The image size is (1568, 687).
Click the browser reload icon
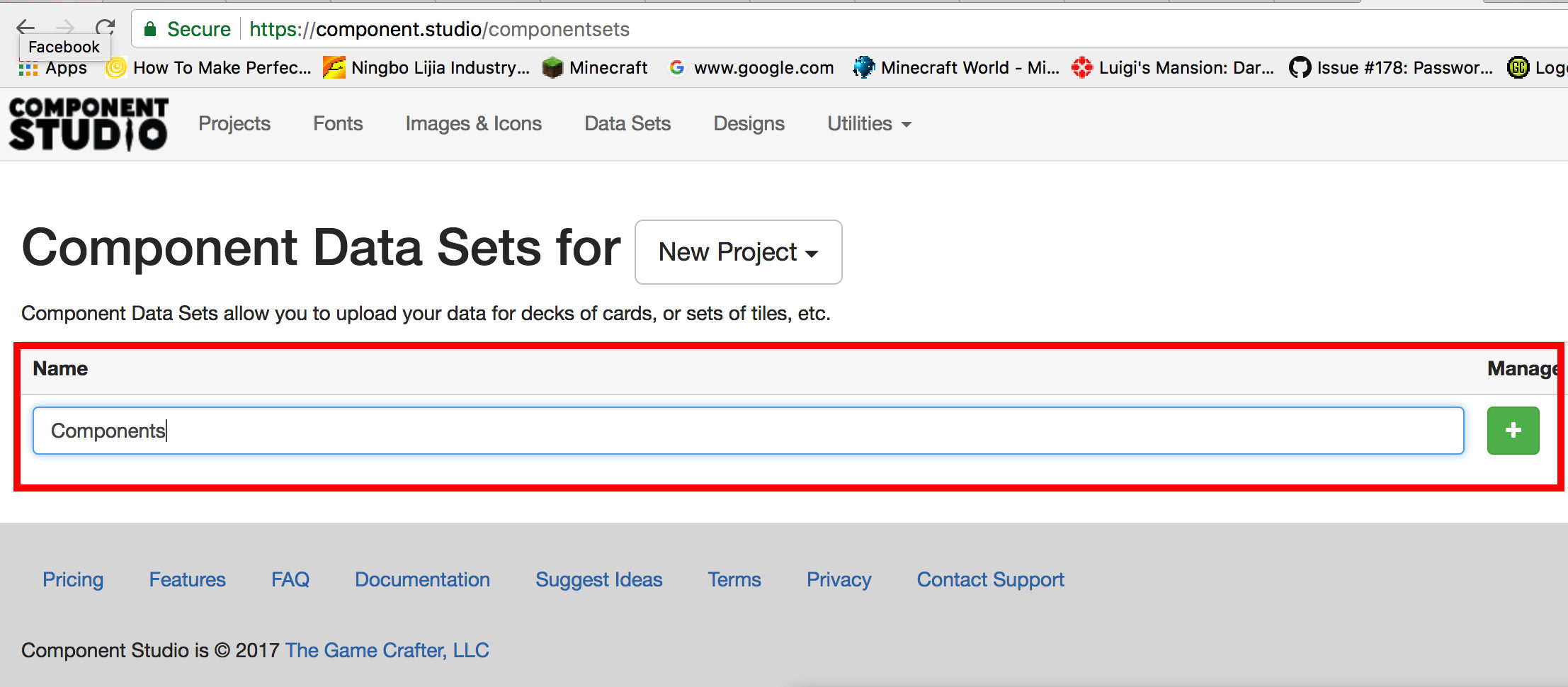[x=105, y=28]
